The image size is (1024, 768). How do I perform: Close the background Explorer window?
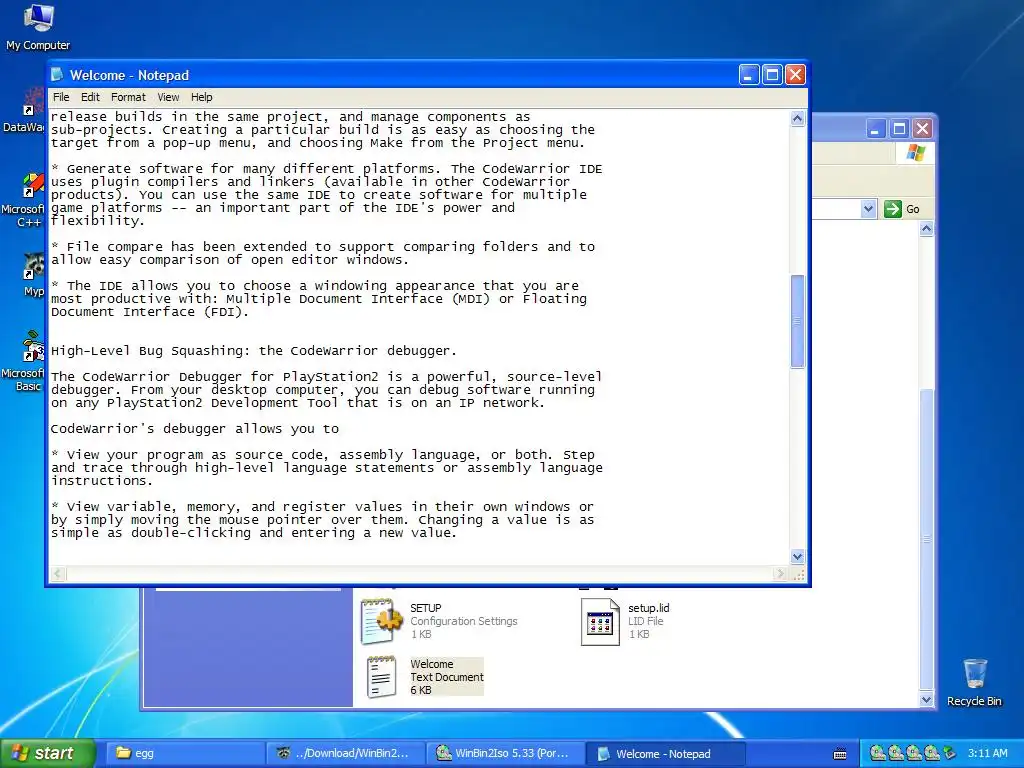(x=922, y=129)
